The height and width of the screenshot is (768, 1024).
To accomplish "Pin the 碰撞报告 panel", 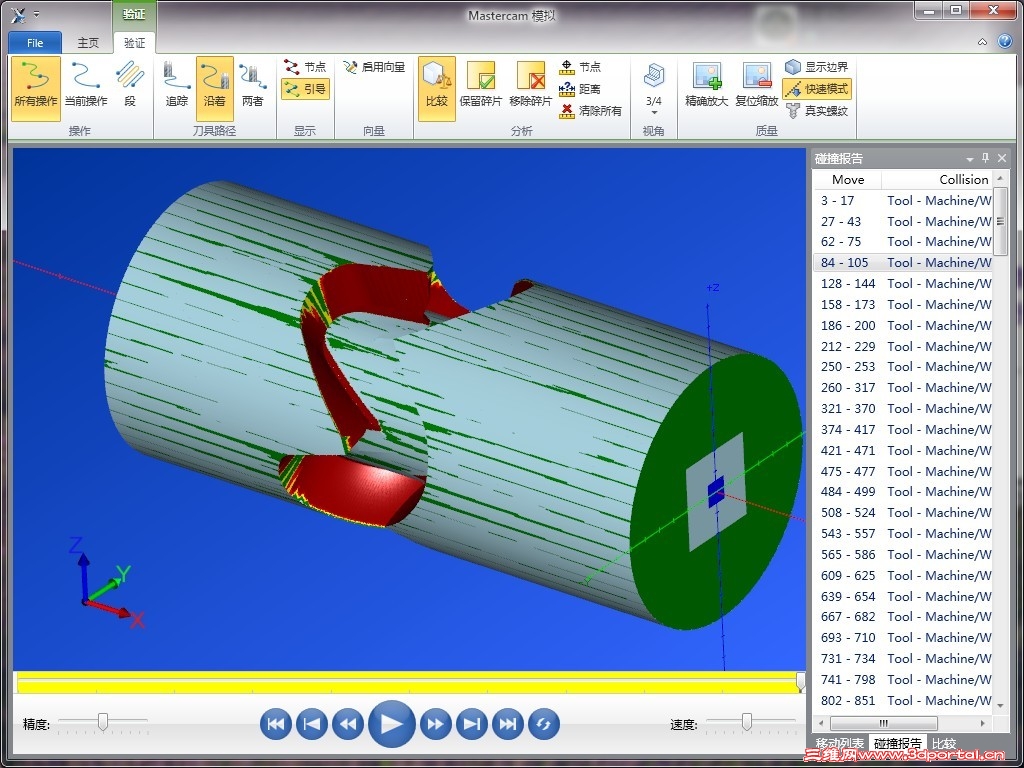I will click(986, 158).
